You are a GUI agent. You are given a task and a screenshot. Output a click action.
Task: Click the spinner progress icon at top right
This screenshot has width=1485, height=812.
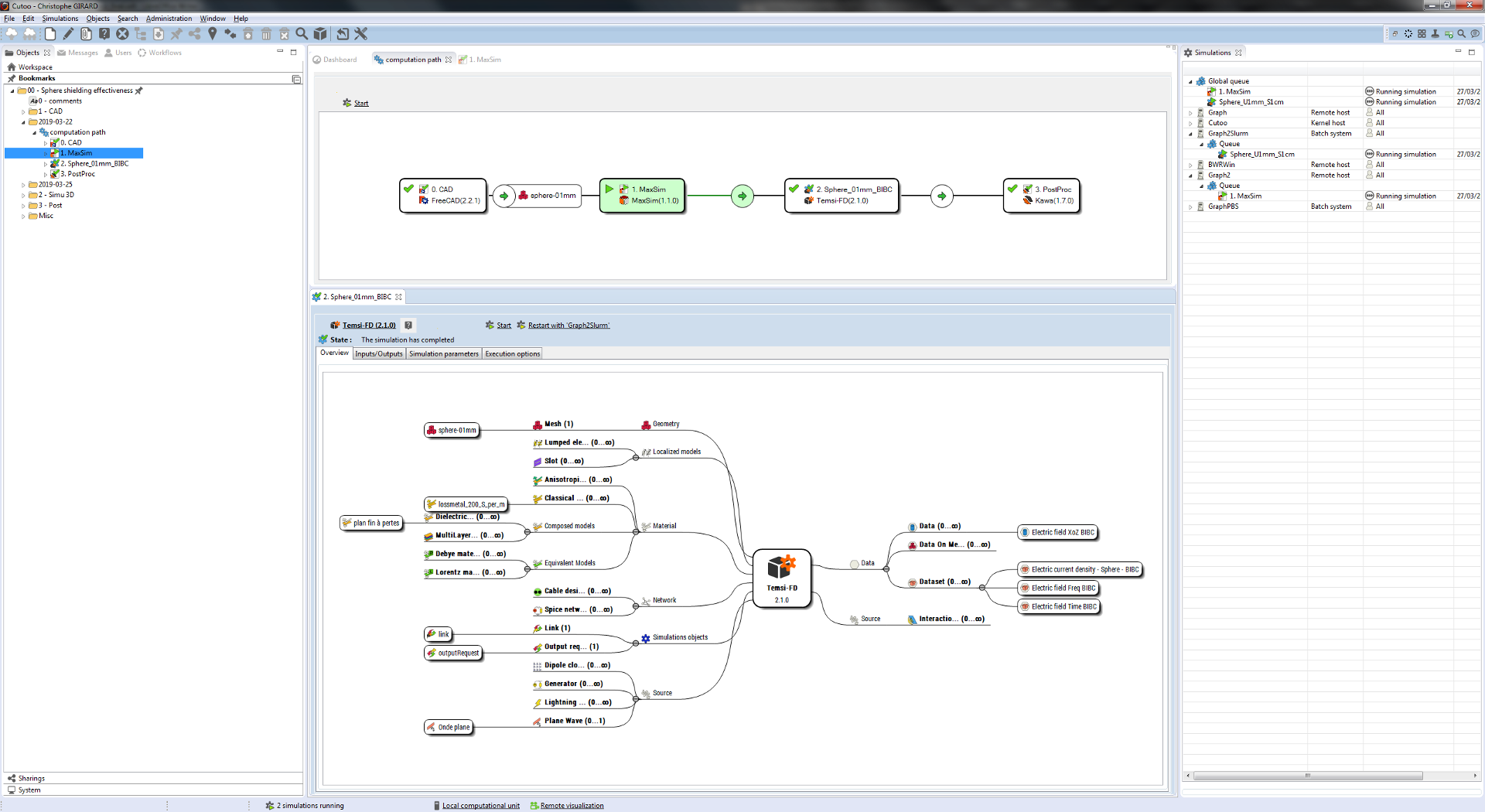pos(1408,34)
